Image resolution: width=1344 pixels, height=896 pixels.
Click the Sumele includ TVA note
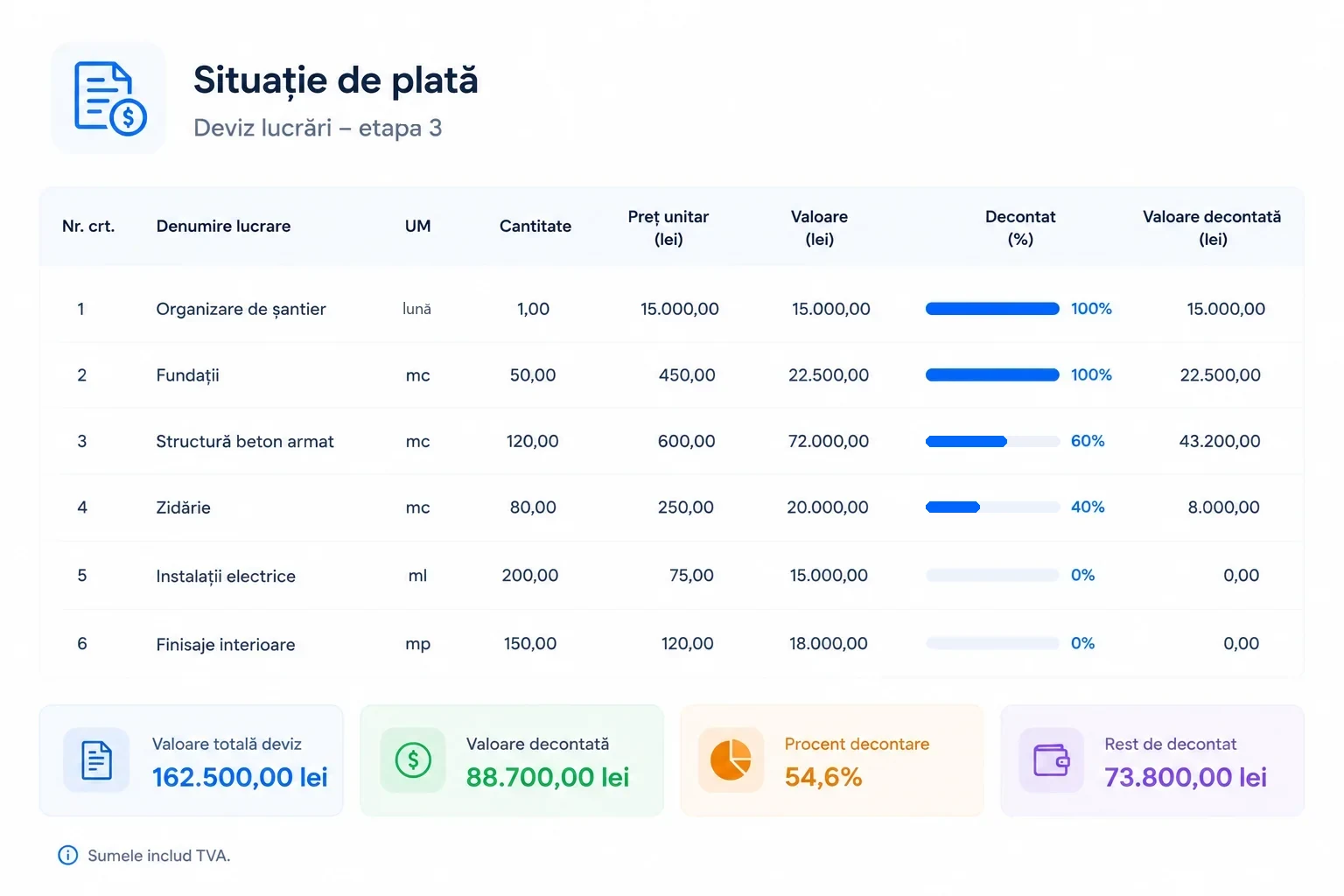coord(159,856)
